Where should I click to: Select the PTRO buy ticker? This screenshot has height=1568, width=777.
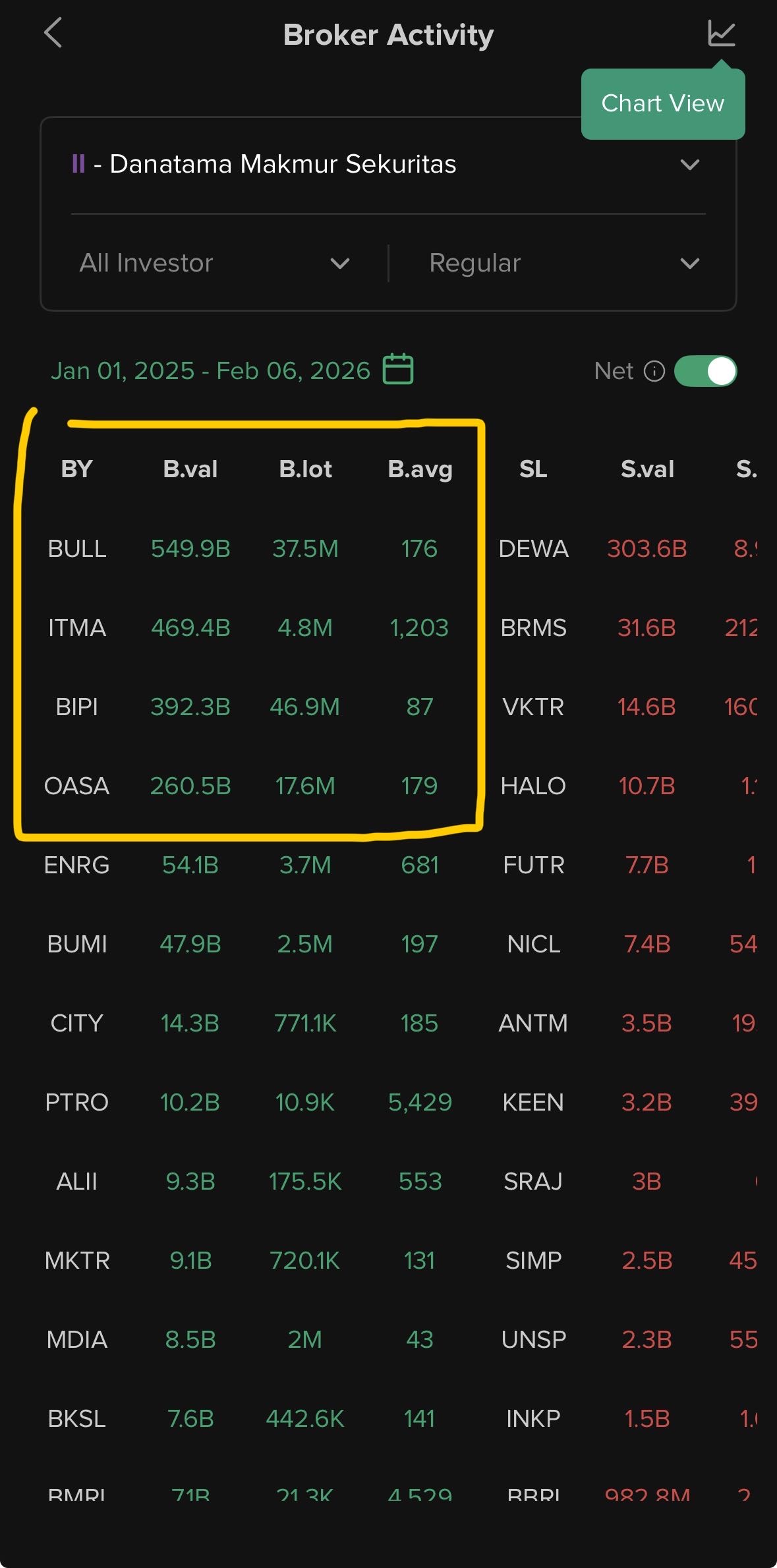[77, 1102]
